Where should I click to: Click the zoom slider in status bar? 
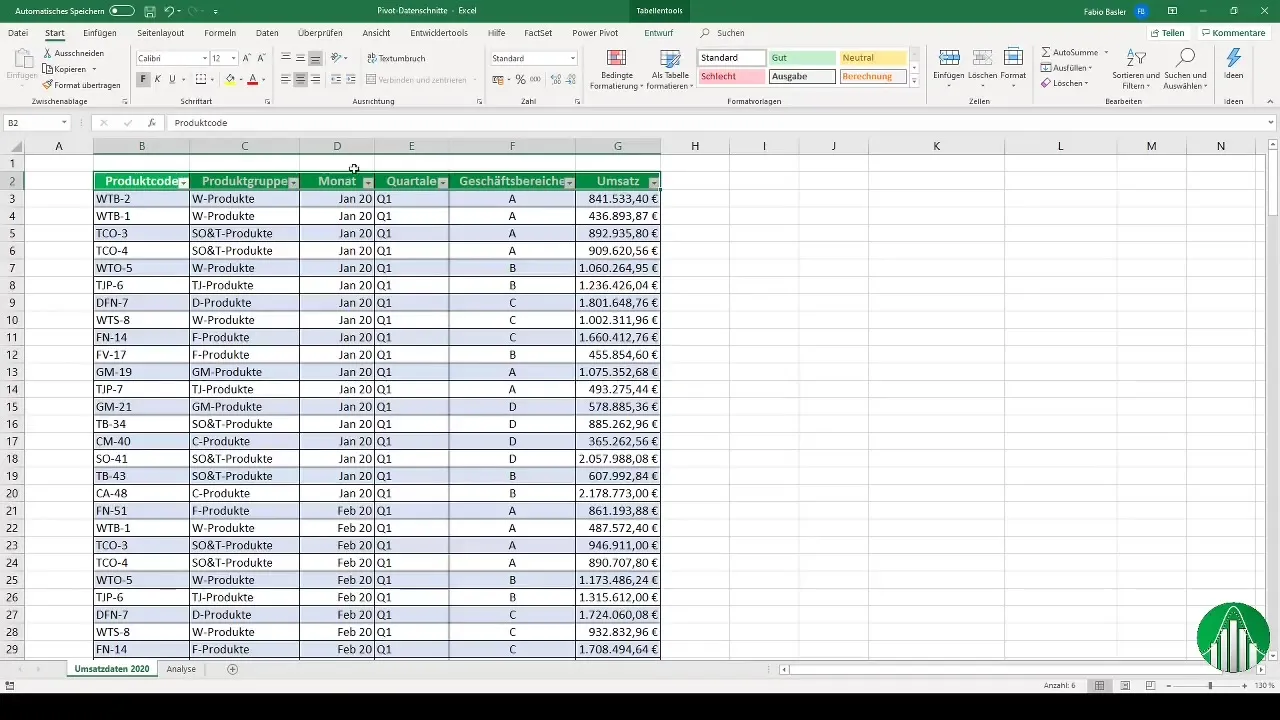1210,686
